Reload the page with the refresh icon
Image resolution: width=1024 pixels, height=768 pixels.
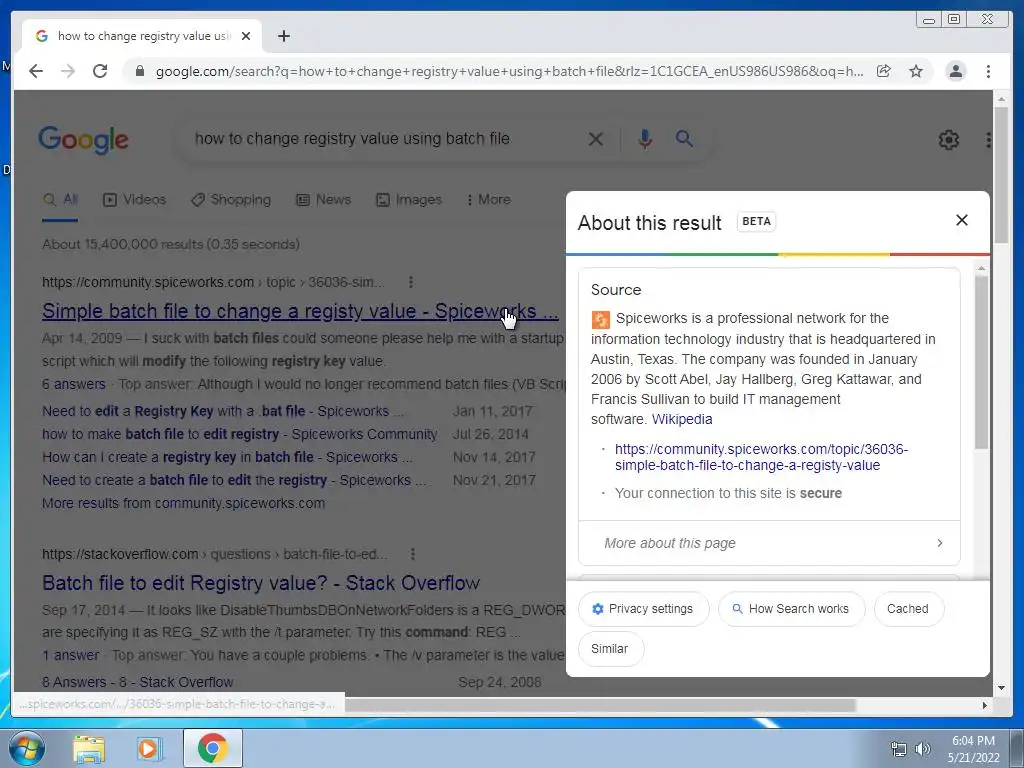click(100, 71)
